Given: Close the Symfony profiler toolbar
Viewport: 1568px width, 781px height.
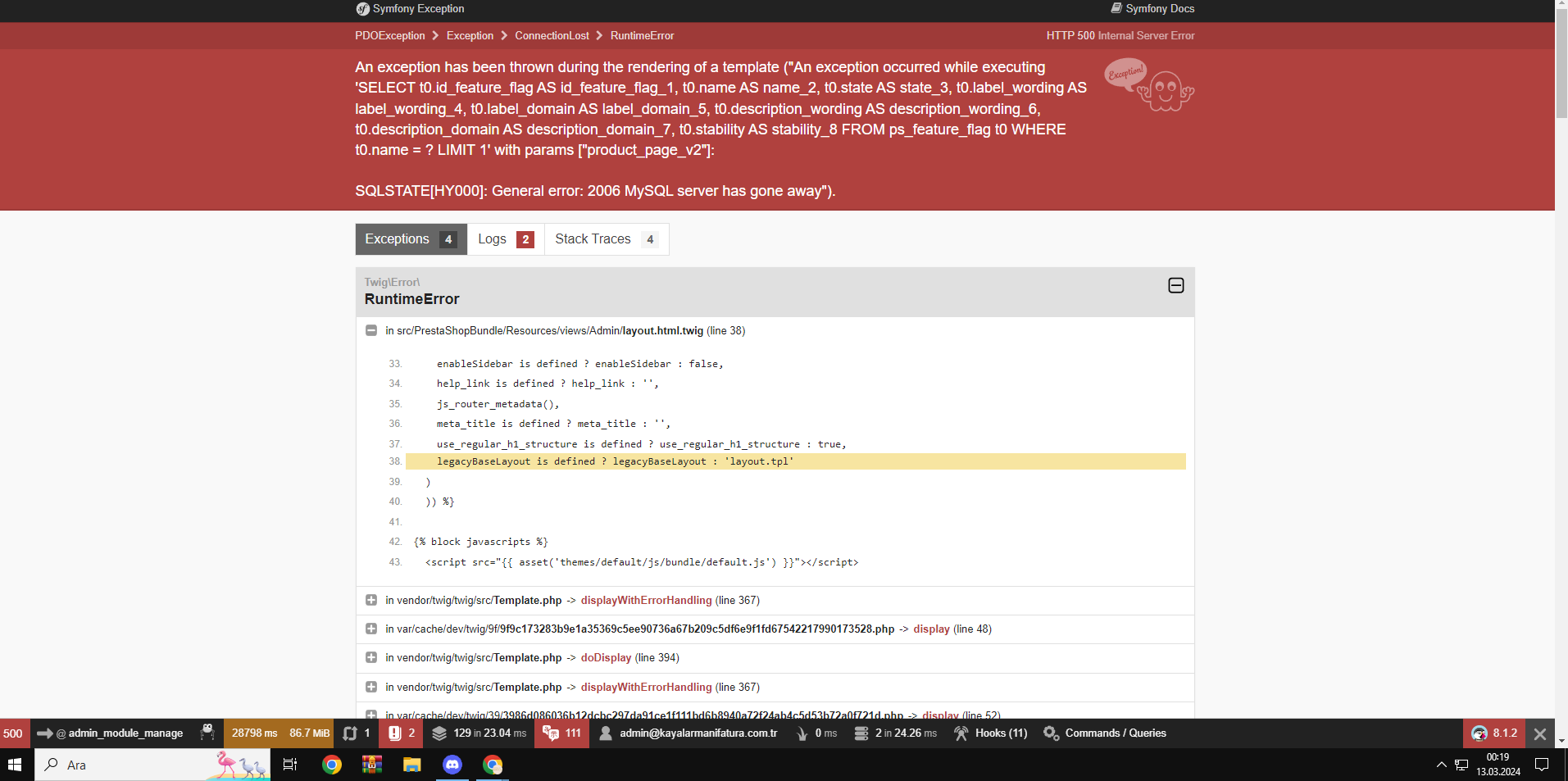Looking at the screenshot, I should pos(1540,733).
